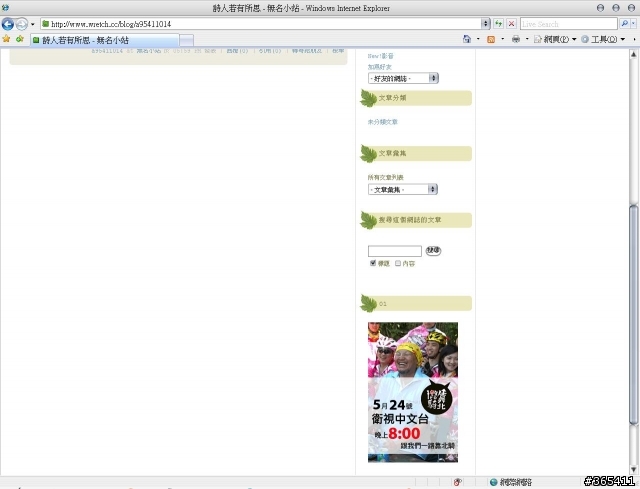Click the Live Search magnifier button
Screen dimensions: 640x489
(624, 24)
